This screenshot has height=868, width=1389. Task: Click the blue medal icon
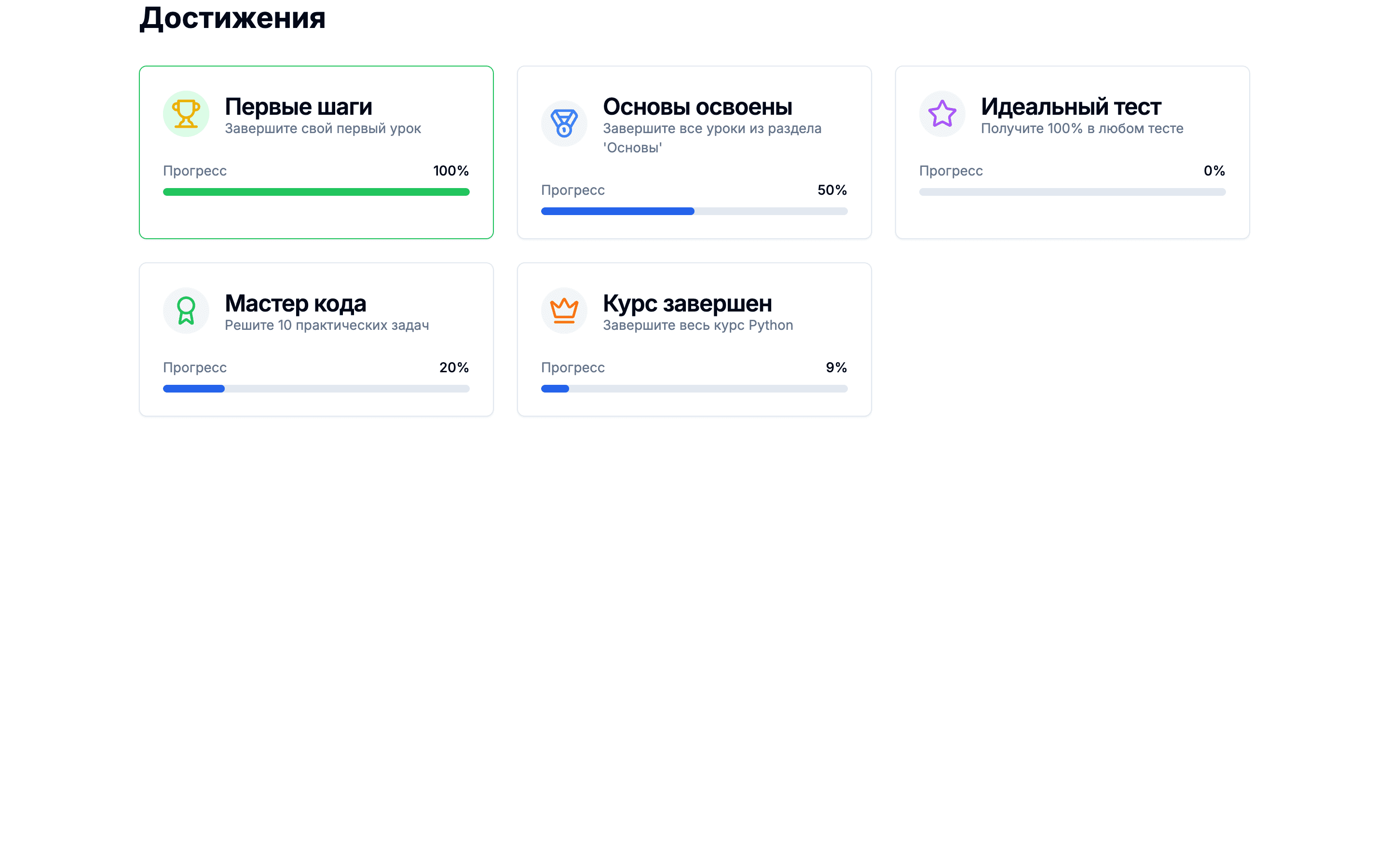coord(564,123)
